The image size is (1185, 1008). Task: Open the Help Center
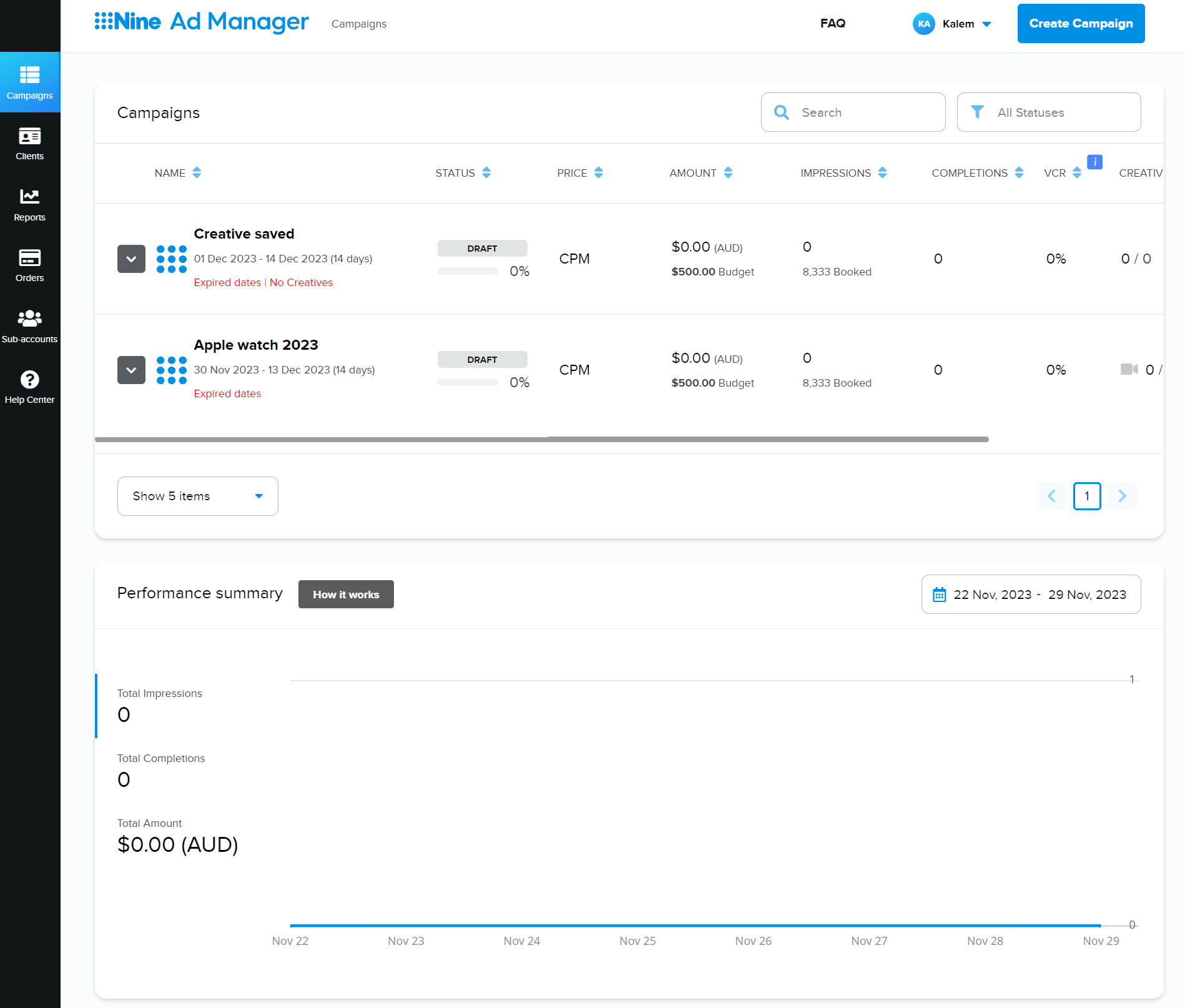(30, 387)
